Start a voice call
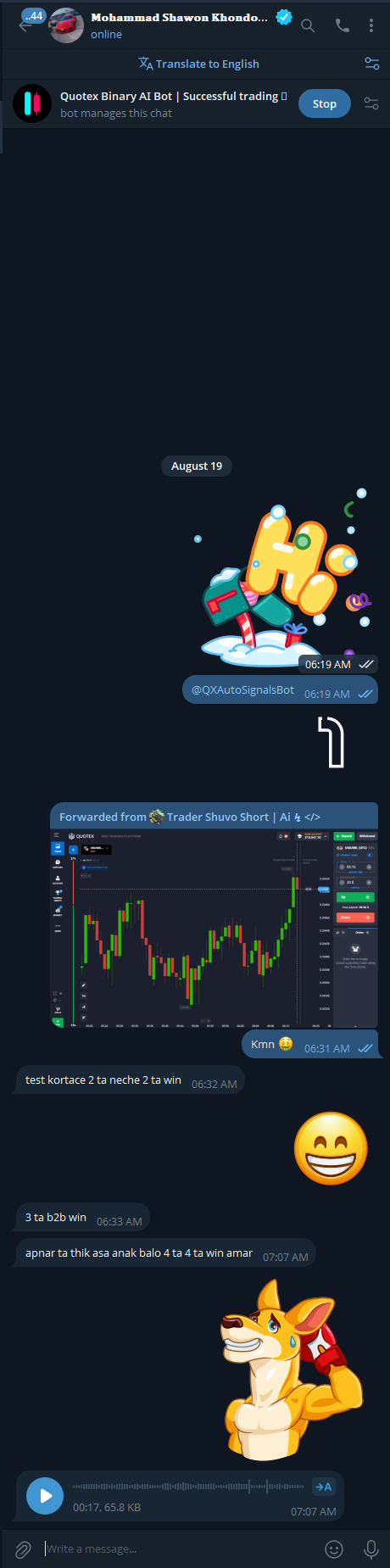Viewport: 390px width, 1568px height. click(342, 25)
